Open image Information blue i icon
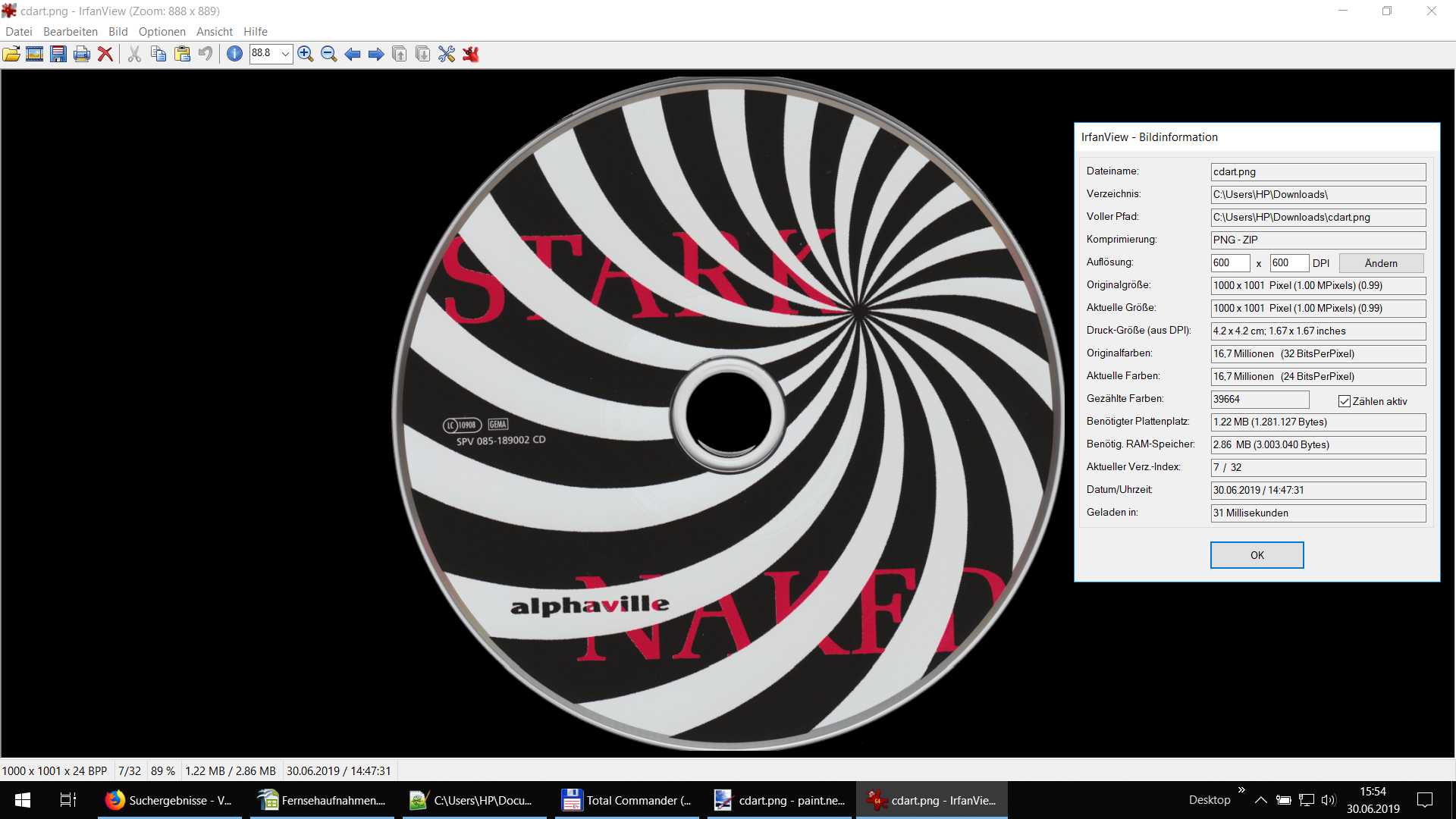Image resolution: width=1456 pixels, height=819 pixels. point(235,54)
